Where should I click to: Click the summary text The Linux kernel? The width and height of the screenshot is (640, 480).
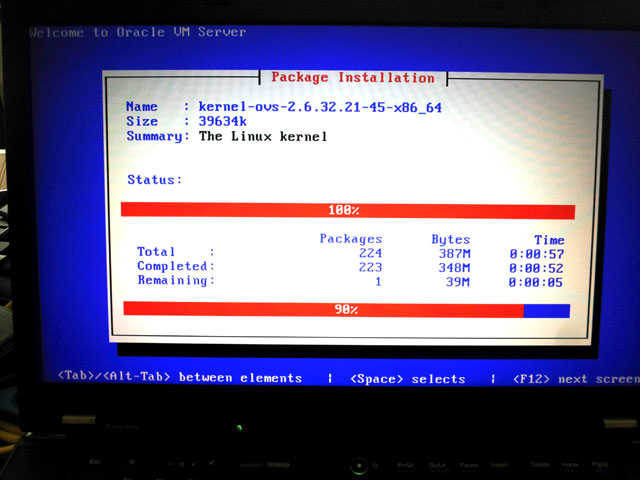263,136
